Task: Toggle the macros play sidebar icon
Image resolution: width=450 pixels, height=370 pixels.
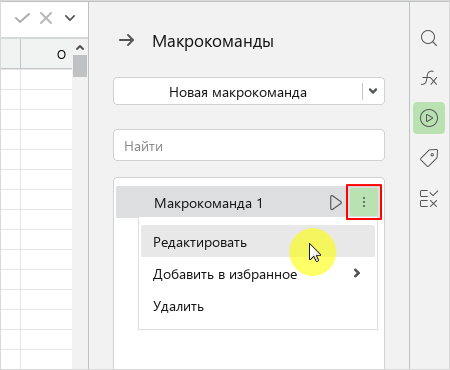Action: (x=429, y=118)
